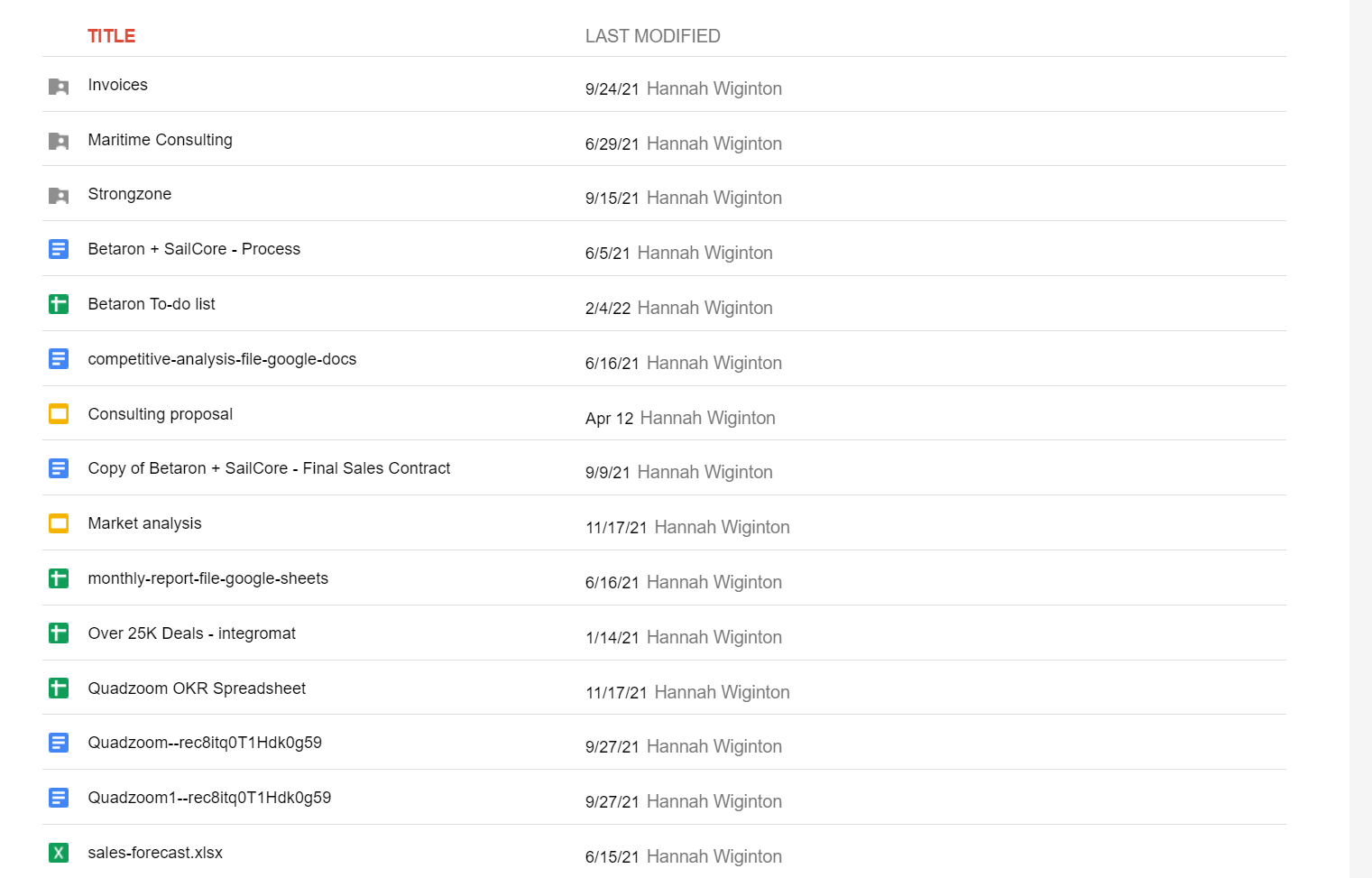Click the Google Docs icon beside Betaron + SailCore - Process
Image resolution: width=1372 pixels, height=878 pixels.
point(59,249)
